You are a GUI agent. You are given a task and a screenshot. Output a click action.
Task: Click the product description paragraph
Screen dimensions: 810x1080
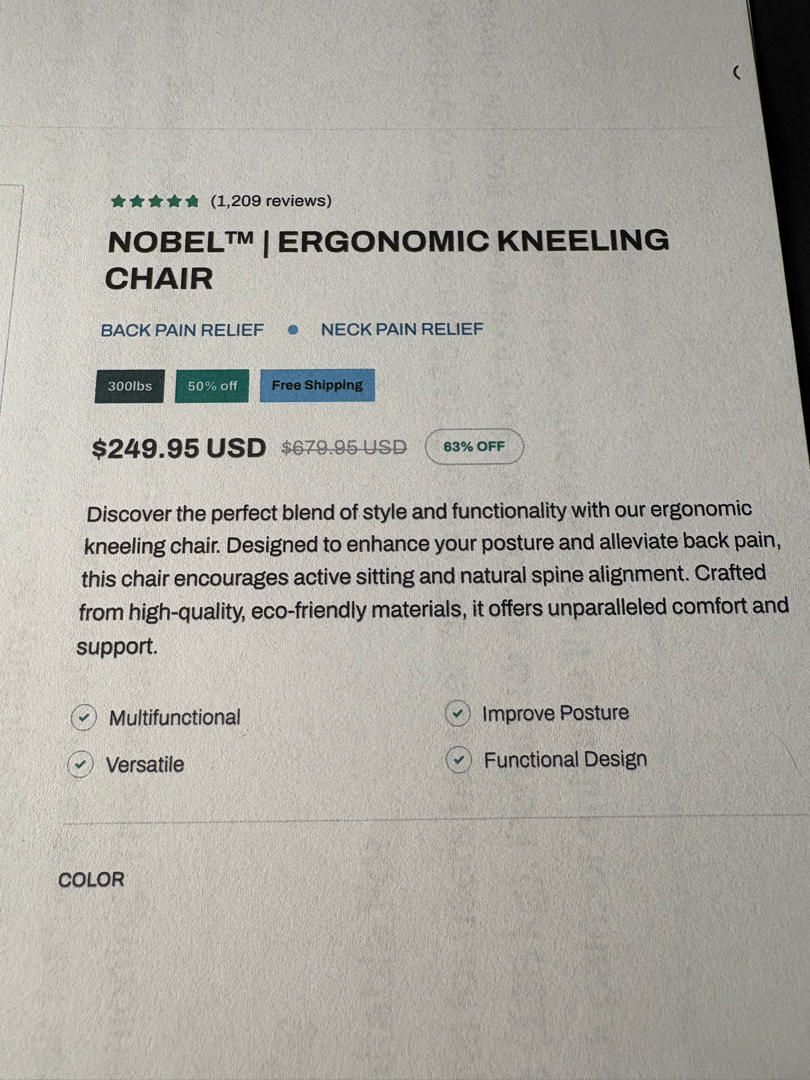coord(430,577)
